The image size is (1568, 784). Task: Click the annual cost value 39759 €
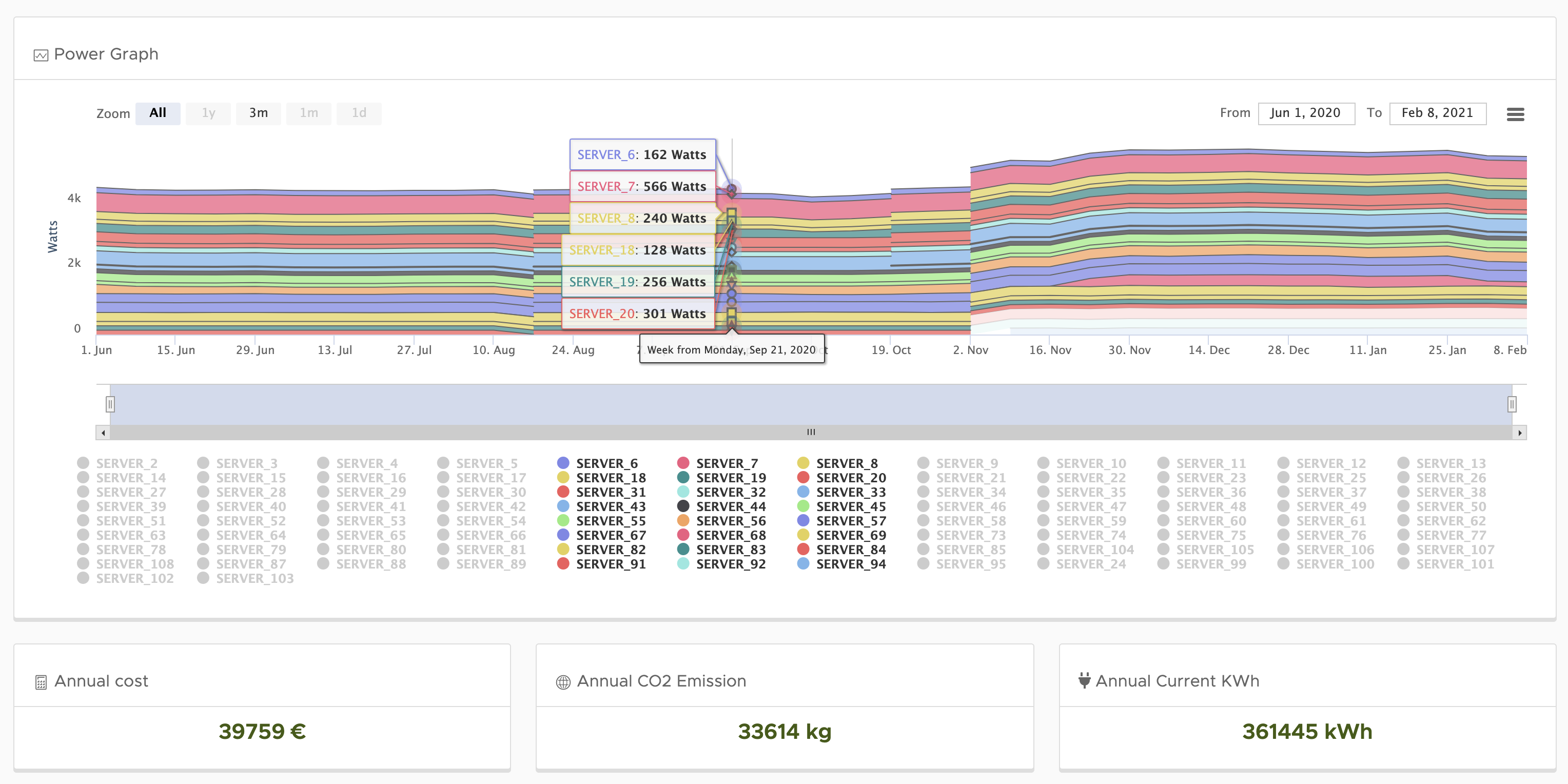(262, 731)
